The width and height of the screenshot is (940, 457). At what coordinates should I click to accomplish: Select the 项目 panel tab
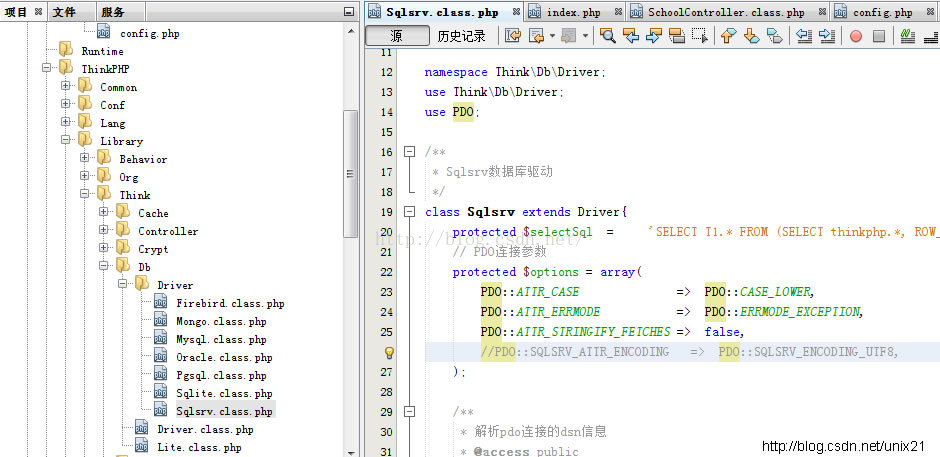click(16, 11)
